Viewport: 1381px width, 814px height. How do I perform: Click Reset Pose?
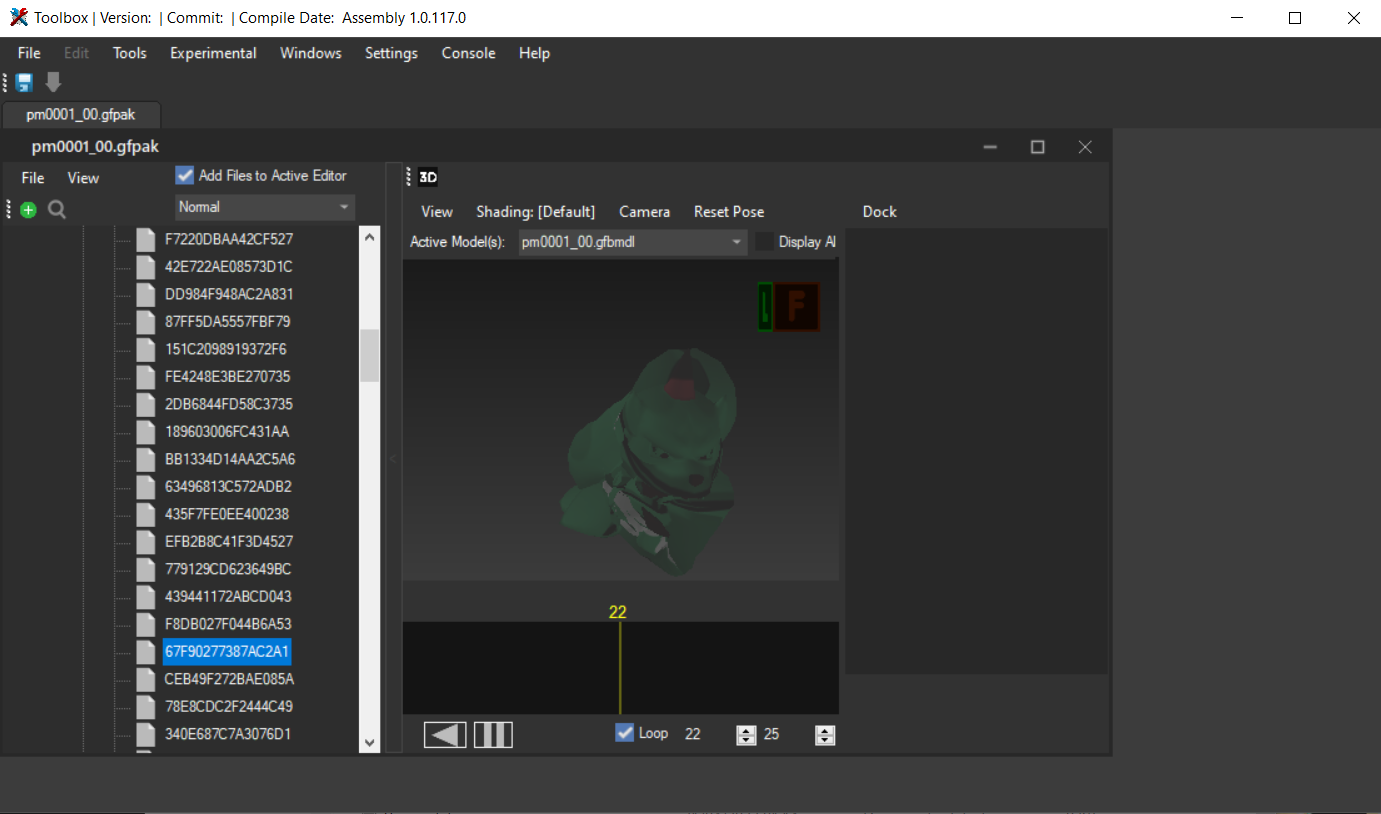point(729,212)
